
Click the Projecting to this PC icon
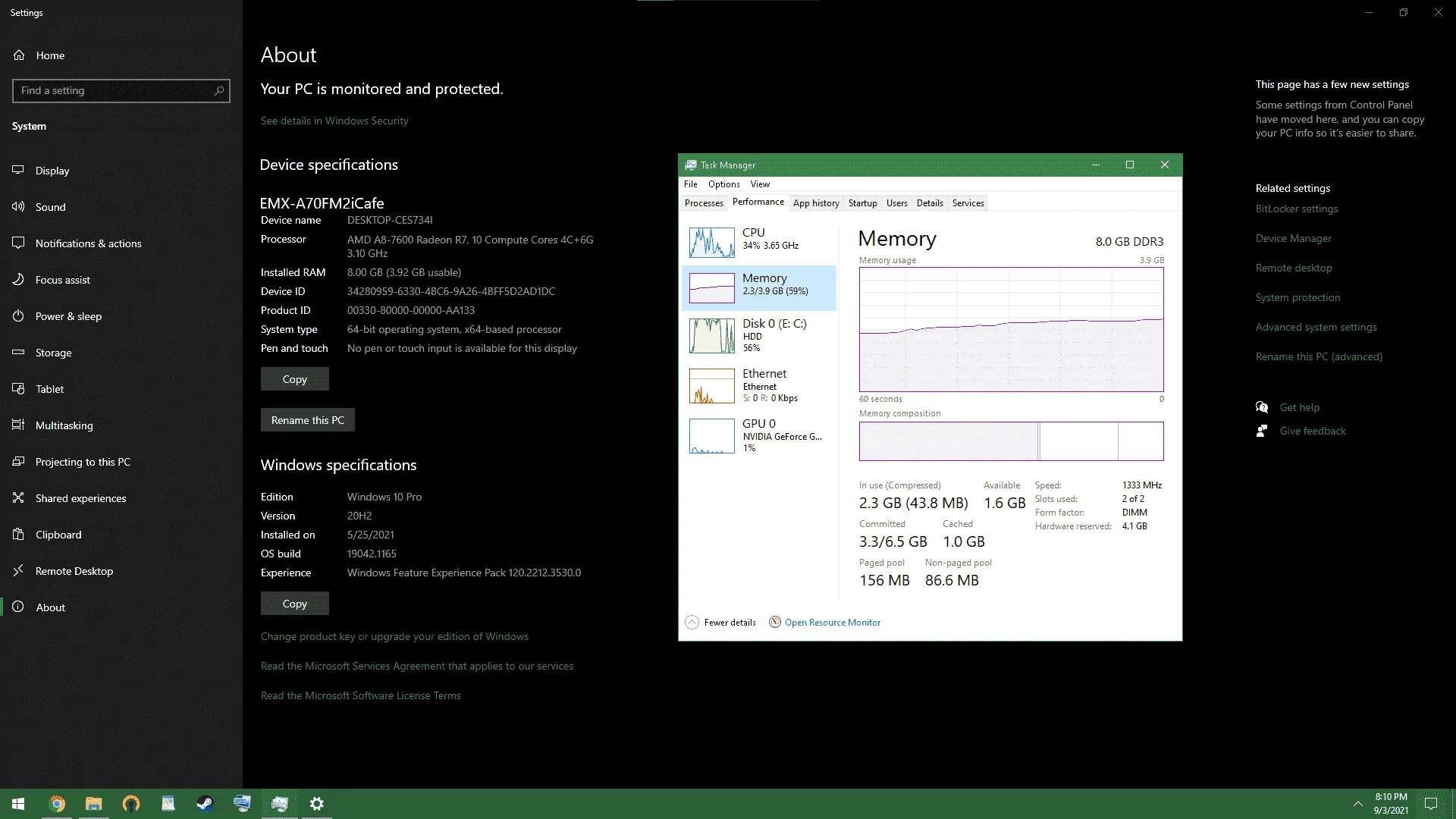(x=18, y=462)
